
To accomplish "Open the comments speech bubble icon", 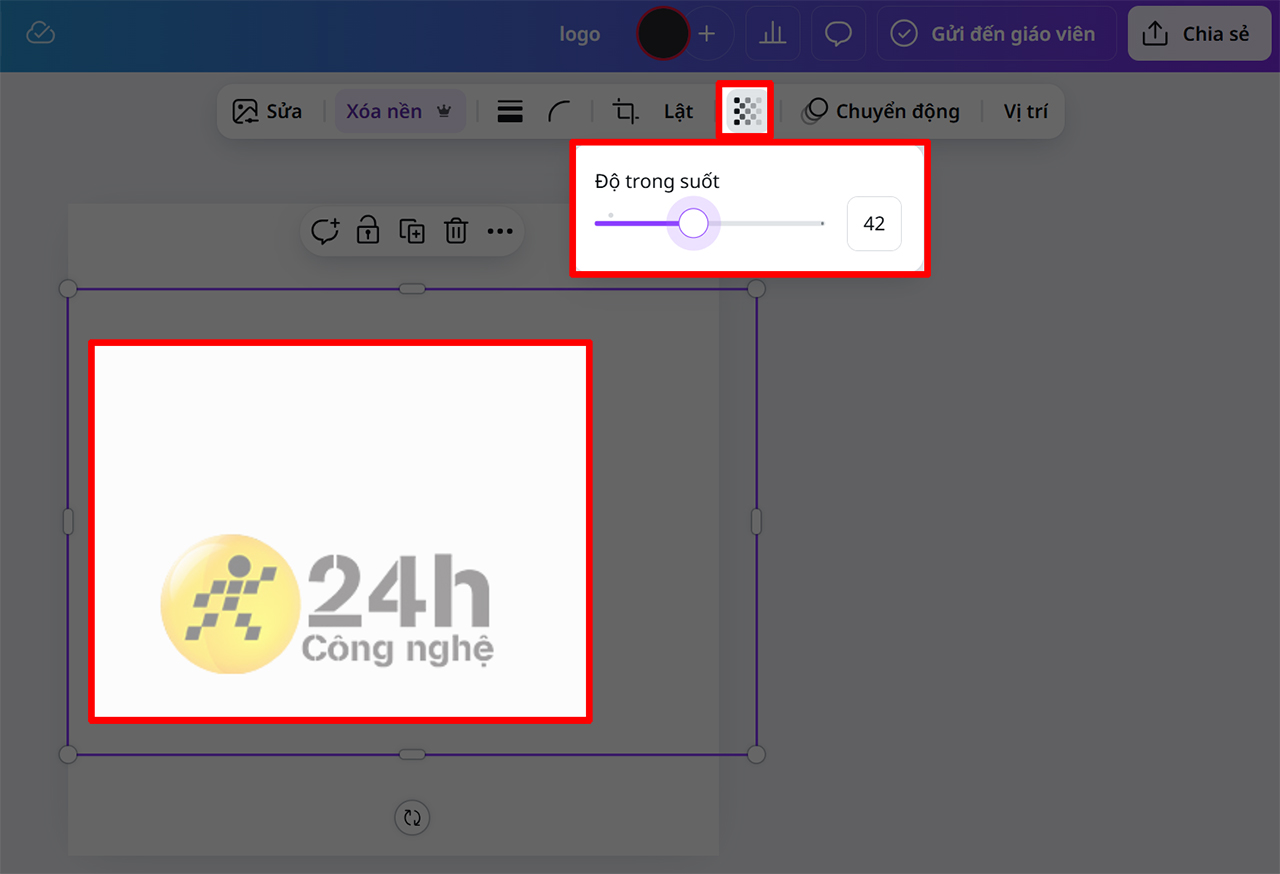I will coord(838,34).
